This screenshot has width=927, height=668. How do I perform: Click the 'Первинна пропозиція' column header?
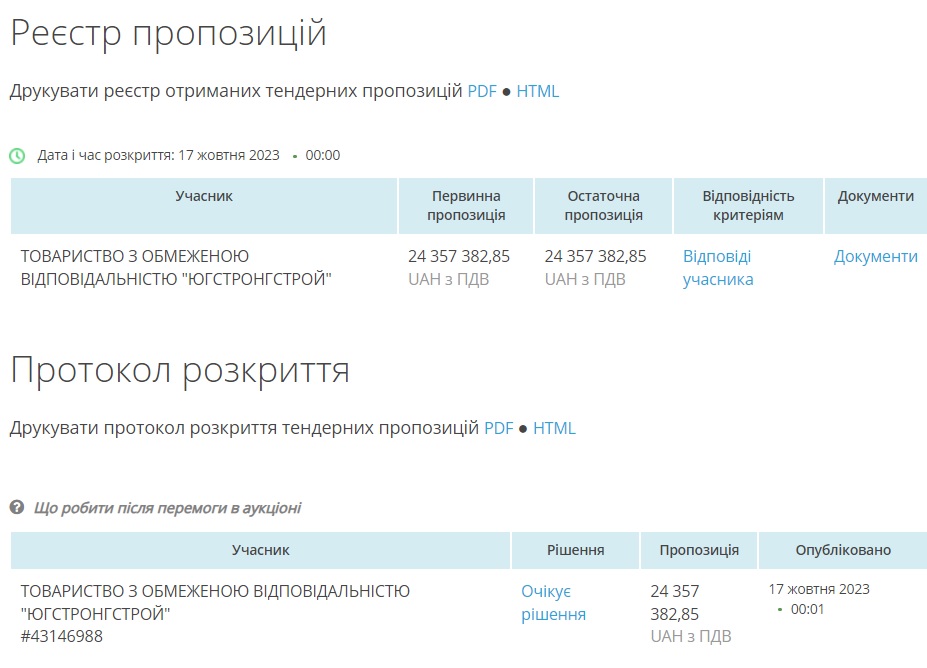click(466, 205)
